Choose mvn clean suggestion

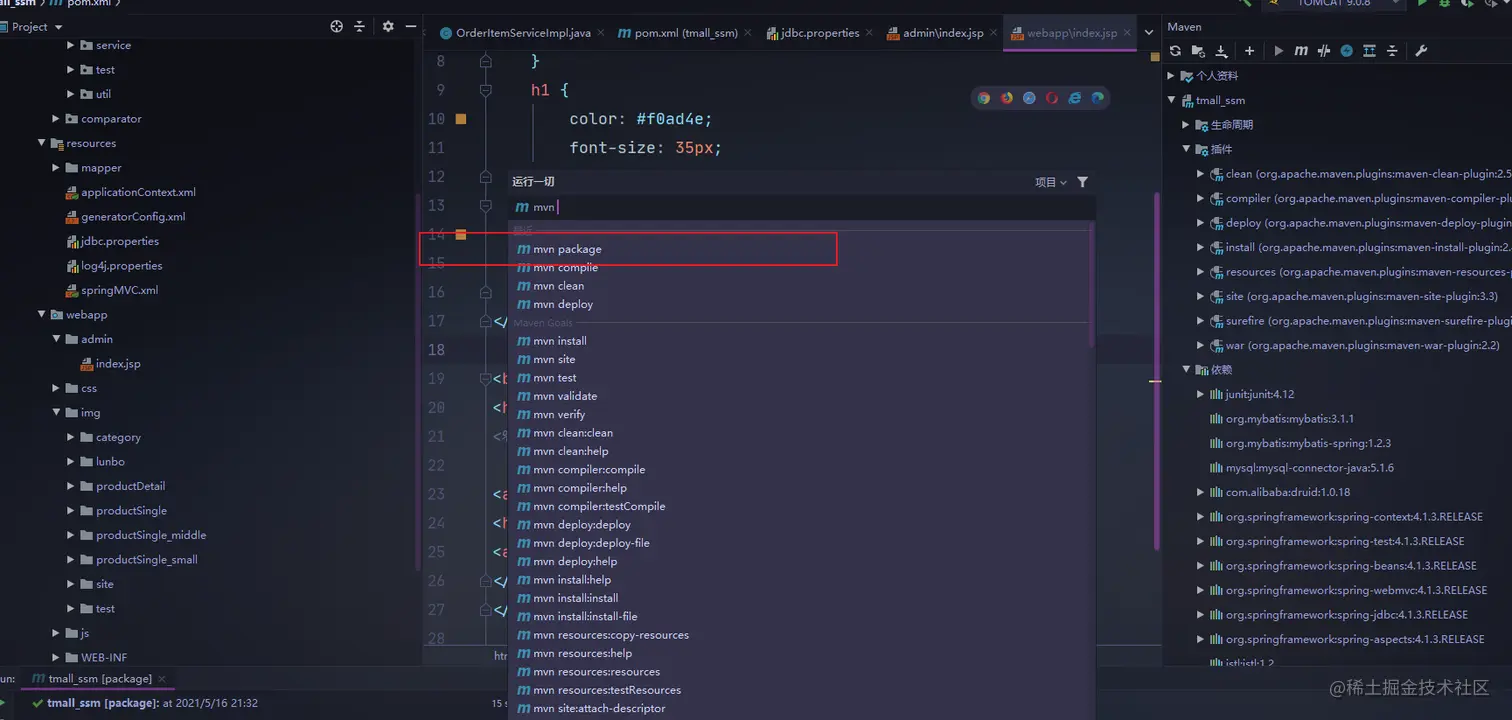[x=802, y=286]
